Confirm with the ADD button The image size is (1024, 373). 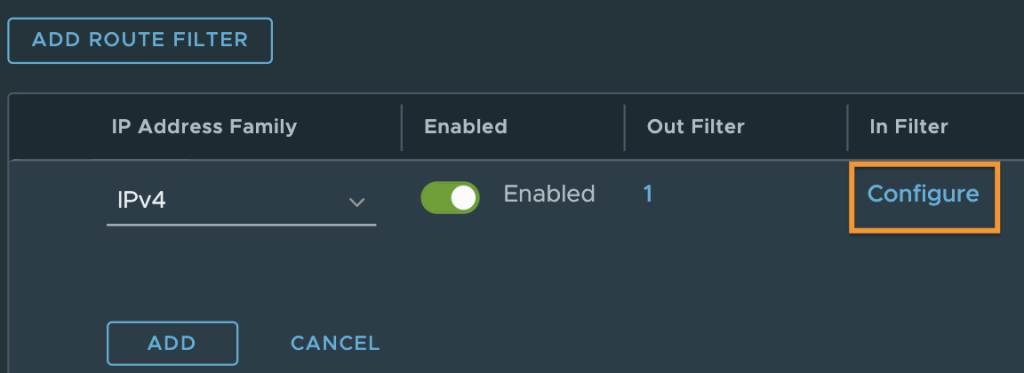click(172, 343)
